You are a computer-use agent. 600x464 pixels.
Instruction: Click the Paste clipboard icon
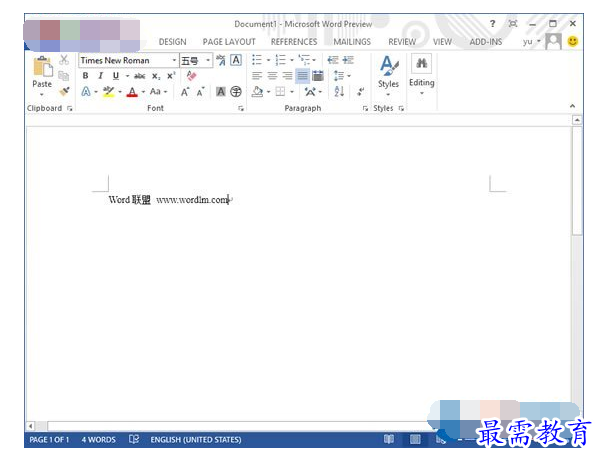click(42, 66)
